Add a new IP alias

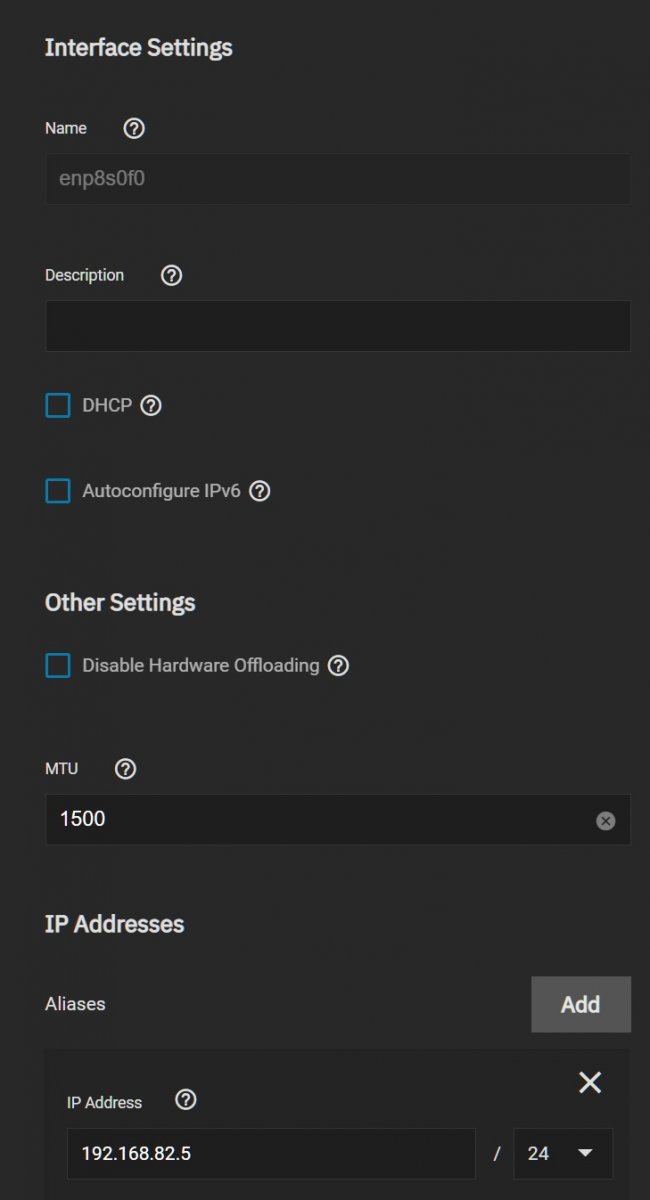[581, 1004]
